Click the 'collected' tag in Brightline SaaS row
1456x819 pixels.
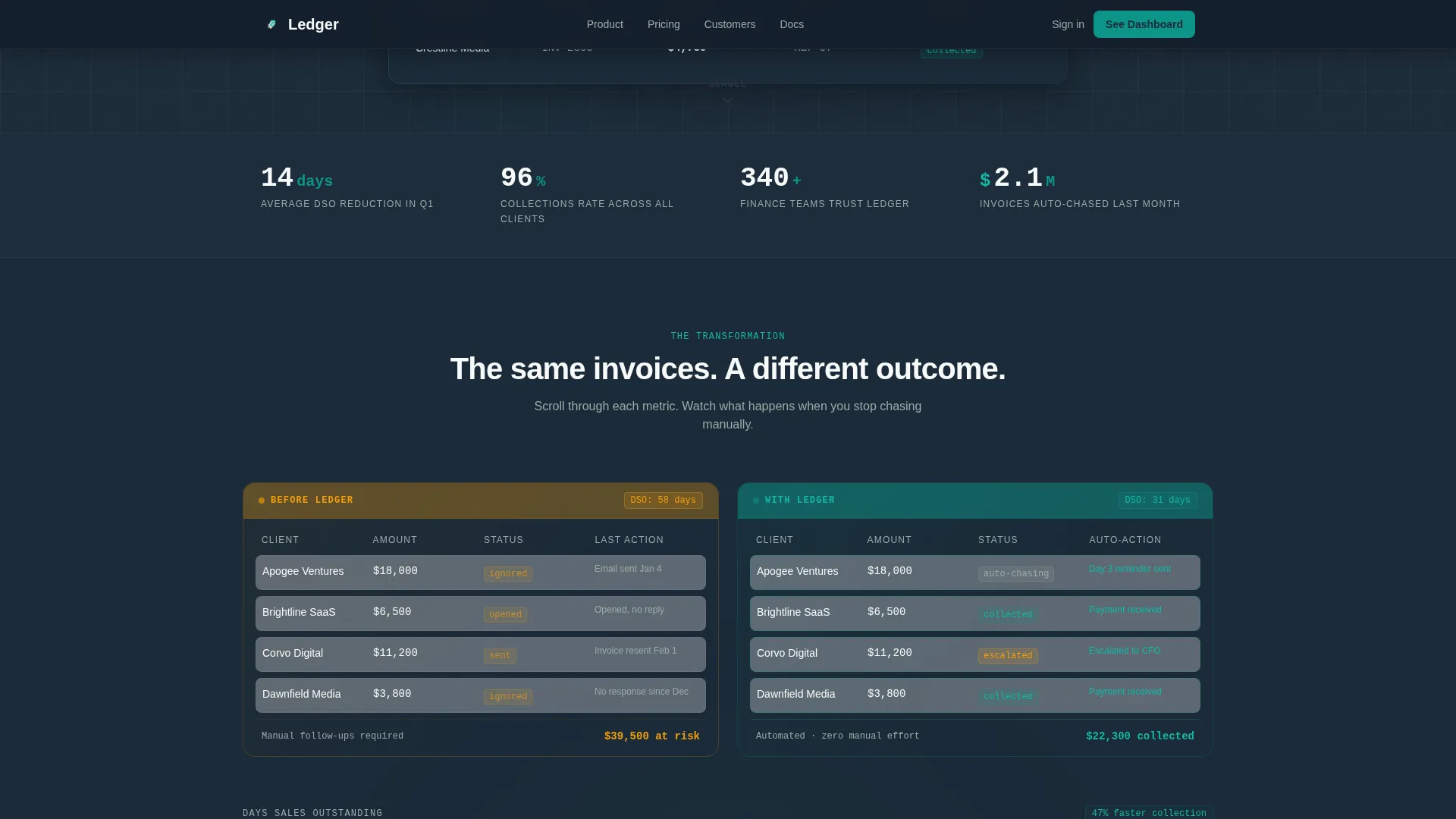click(x=1008, y=615)
